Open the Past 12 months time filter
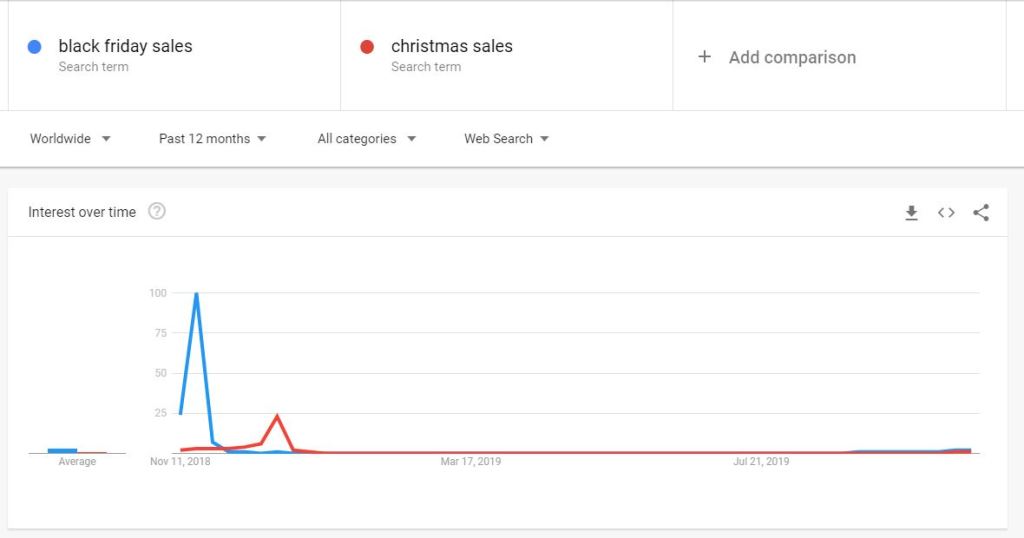The height and width of the screenshot is (538, 1024). (x=212, y=138)
